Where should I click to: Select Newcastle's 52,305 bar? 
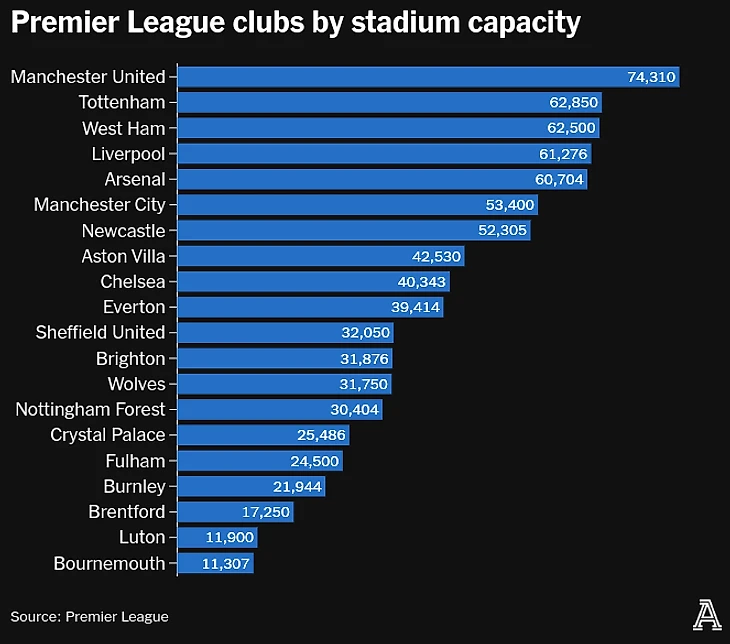pyautogui.click(x=354, y=231)
